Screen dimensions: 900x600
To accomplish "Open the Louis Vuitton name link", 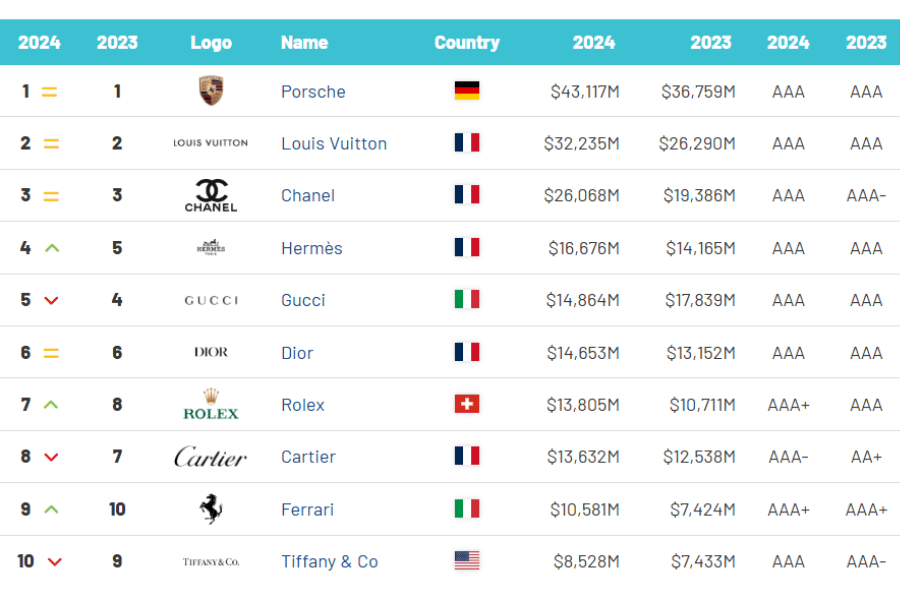I will [334, 144].
